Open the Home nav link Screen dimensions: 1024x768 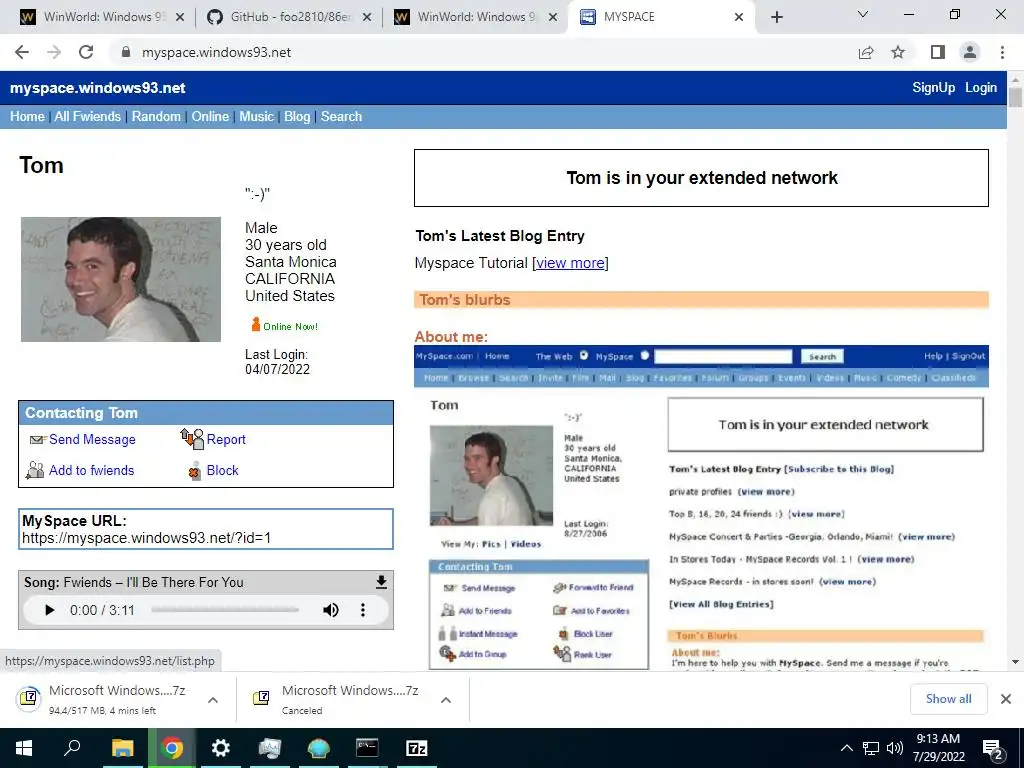pos(27,116)
